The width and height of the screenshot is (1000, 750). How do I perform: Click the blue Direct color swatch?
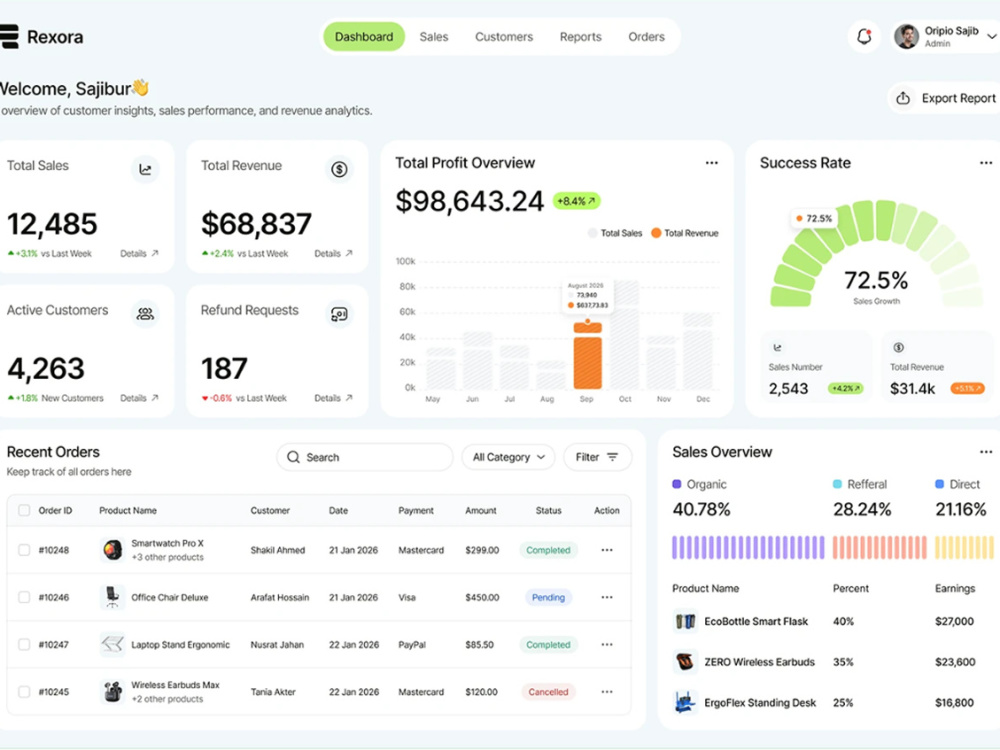coord(939,484)
